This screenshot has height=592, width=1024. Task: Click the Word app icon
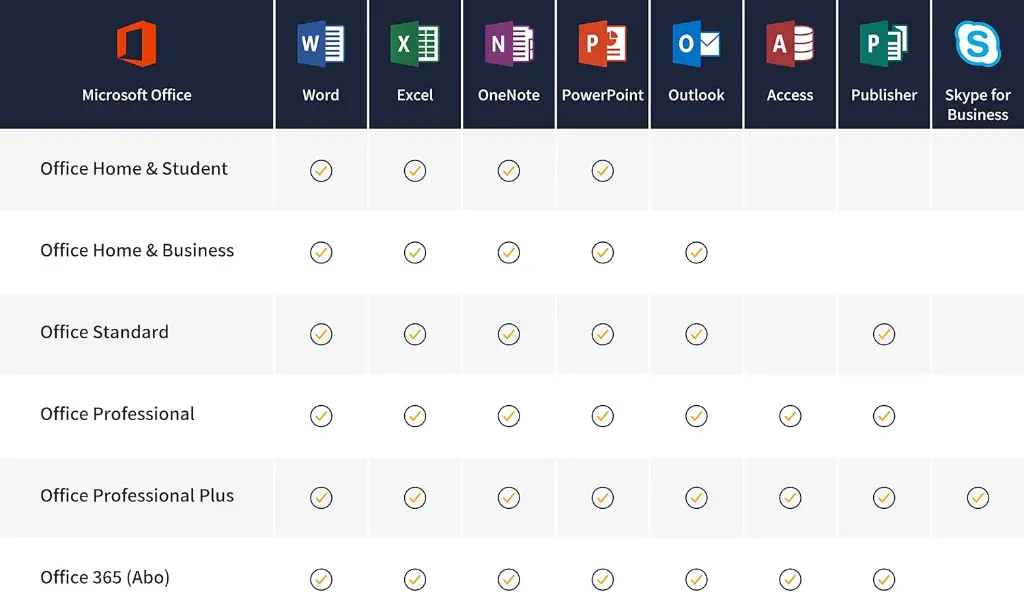tap(321, 45)
